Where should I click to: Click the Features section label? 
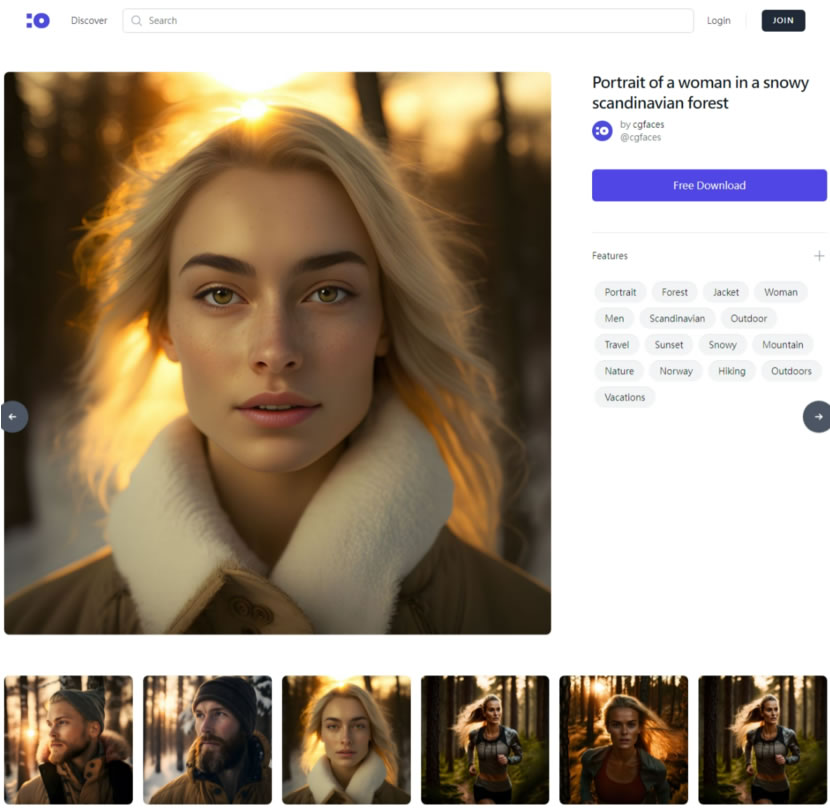tap(609, 256)
